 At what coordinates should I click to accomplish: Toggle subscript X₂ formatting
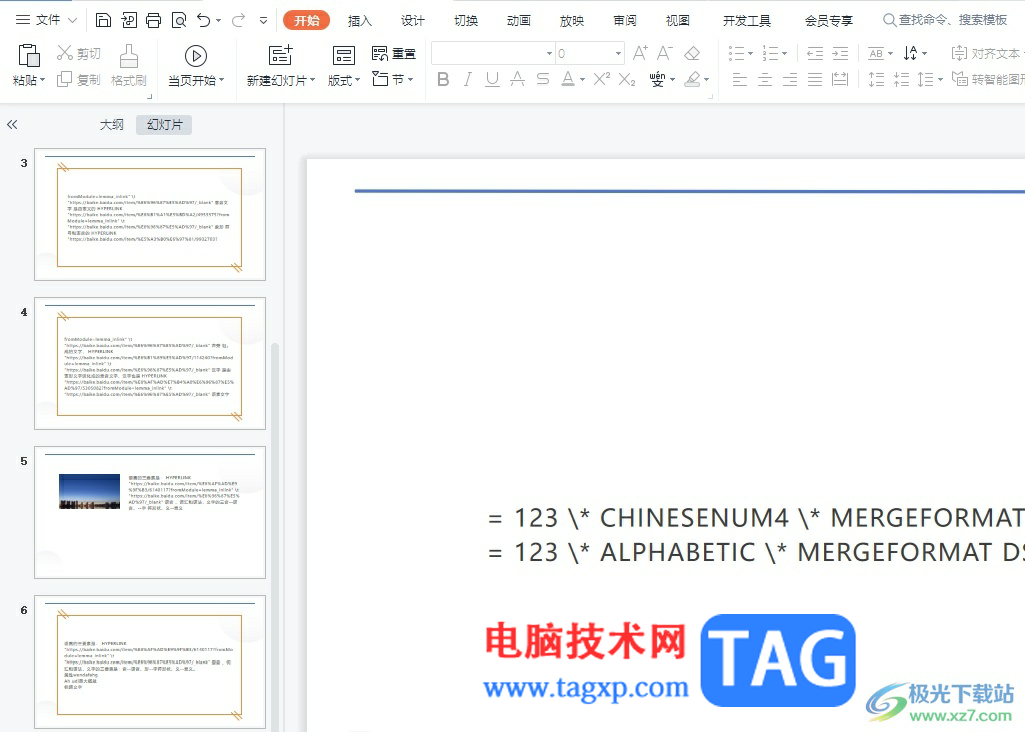627,80
